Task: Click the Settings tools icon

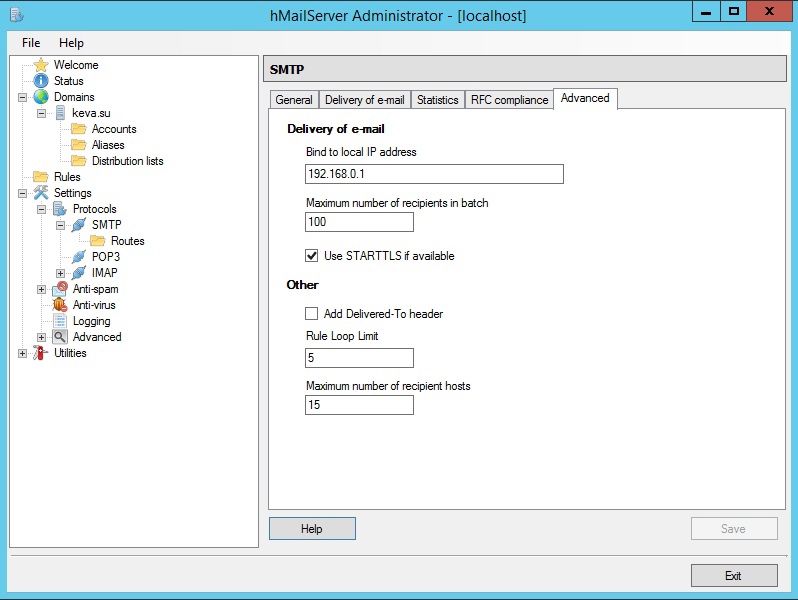Action: 41,193
